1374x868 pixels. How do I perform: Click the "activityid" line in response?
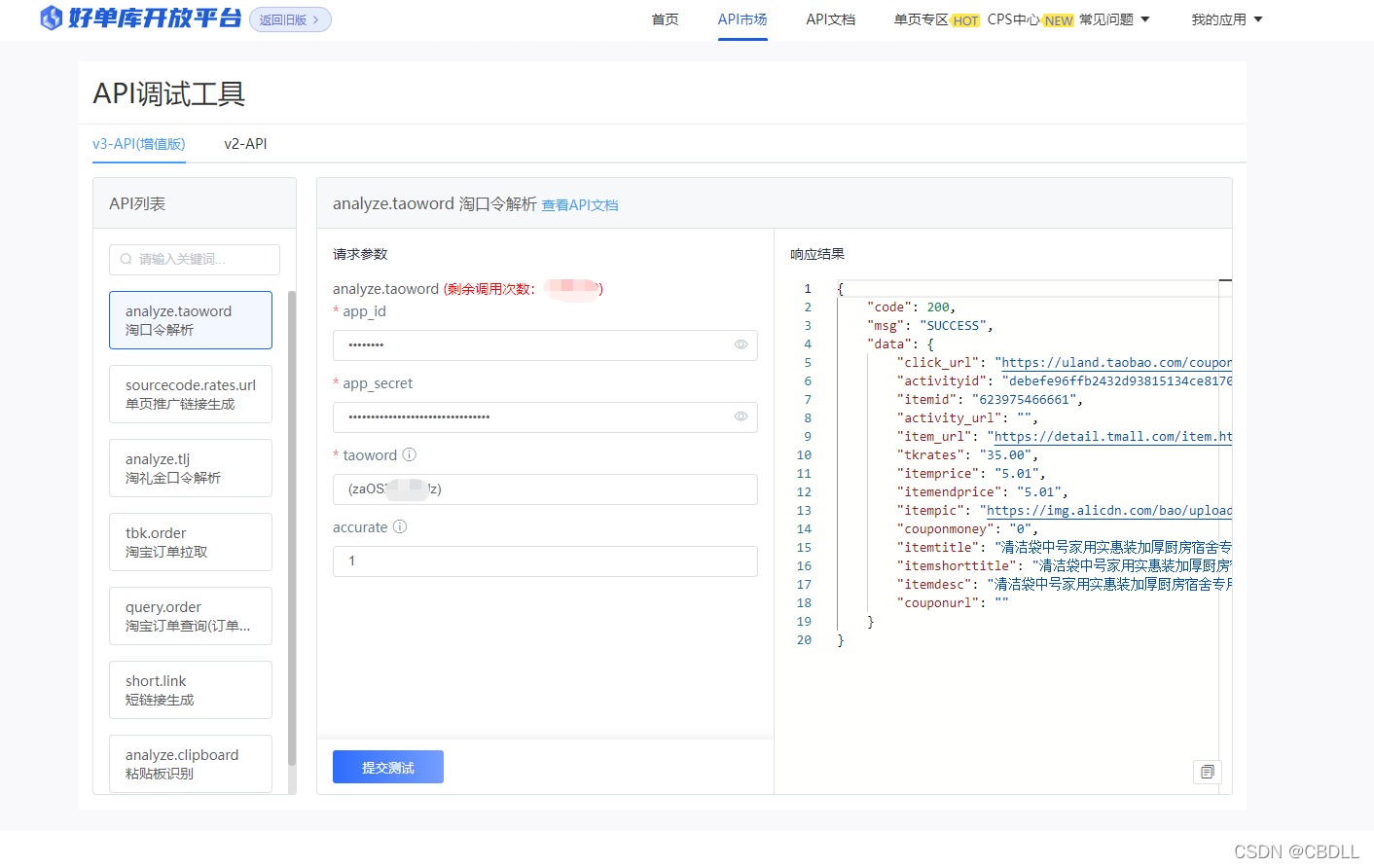(x=1064, y=381)
